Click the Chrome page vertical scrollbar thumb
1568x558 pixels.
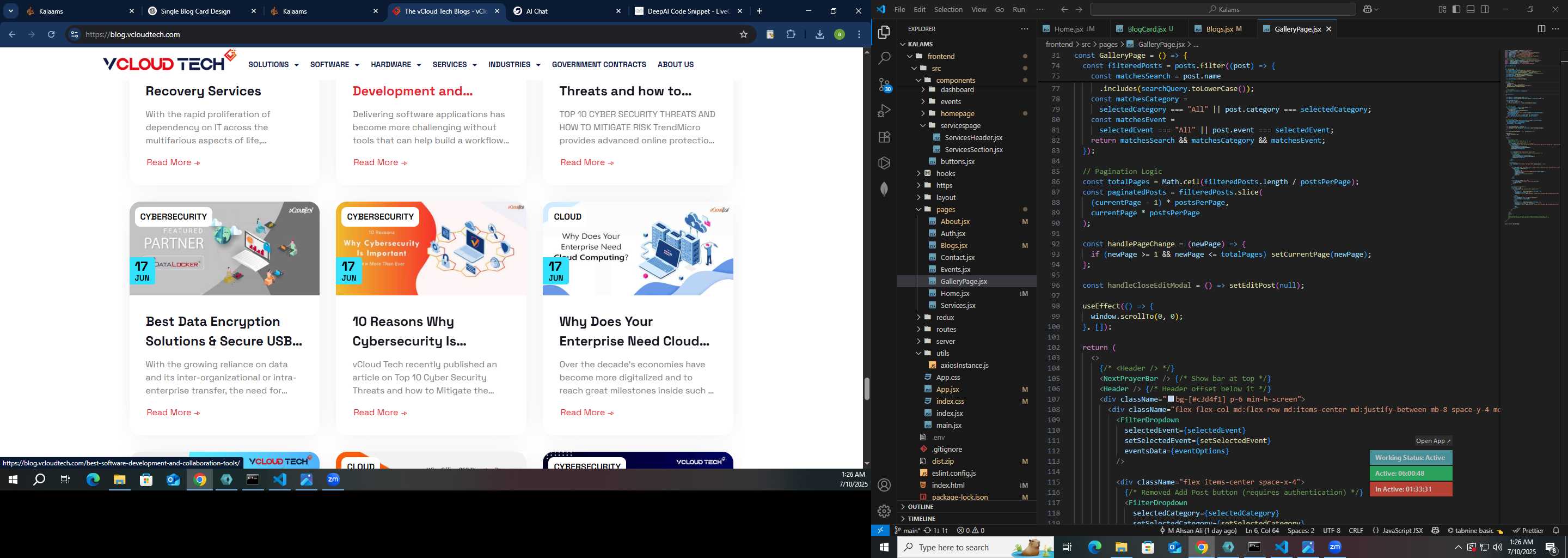click(866, 389)
